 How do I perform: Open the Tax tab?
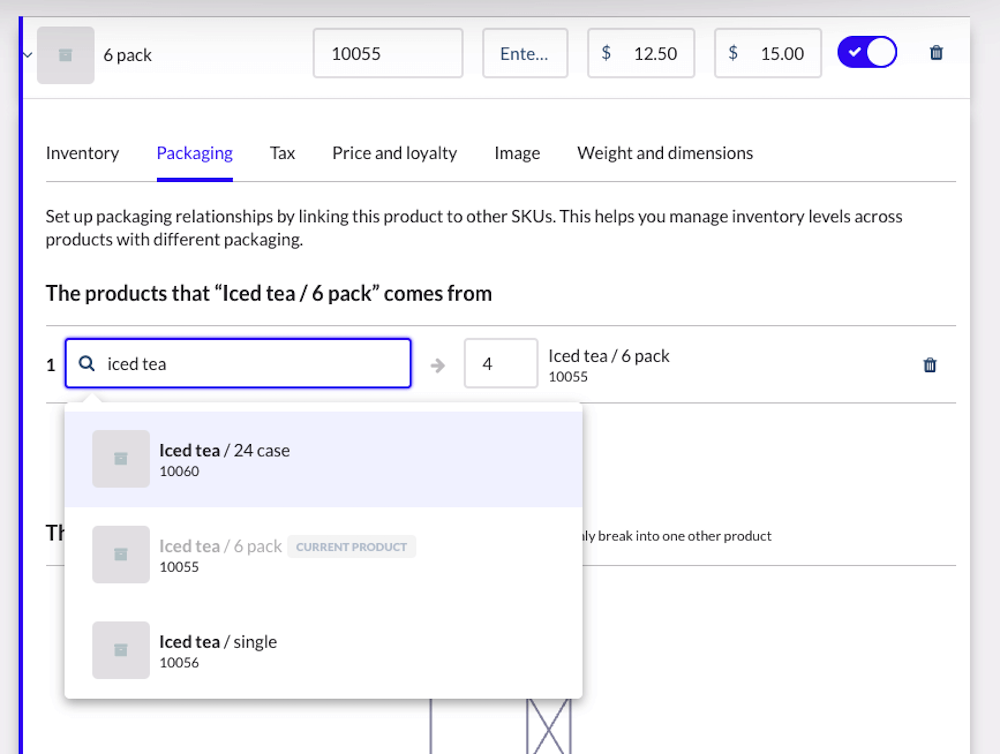(x=282, y=153)
